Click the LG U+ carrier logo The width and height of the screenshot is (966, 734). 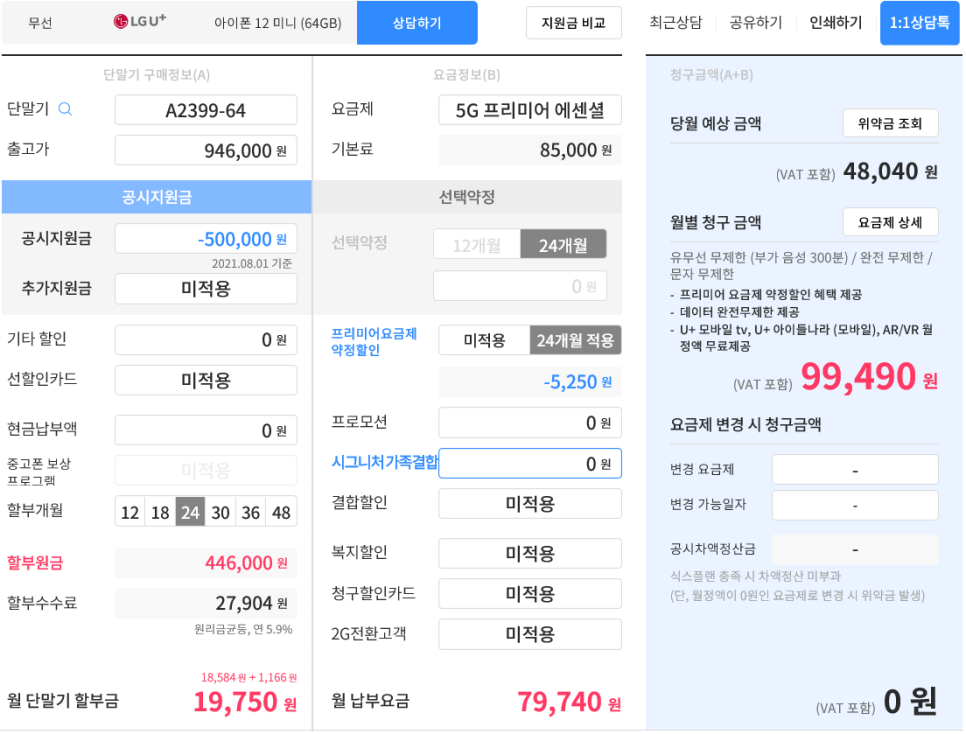click(140, 21)
